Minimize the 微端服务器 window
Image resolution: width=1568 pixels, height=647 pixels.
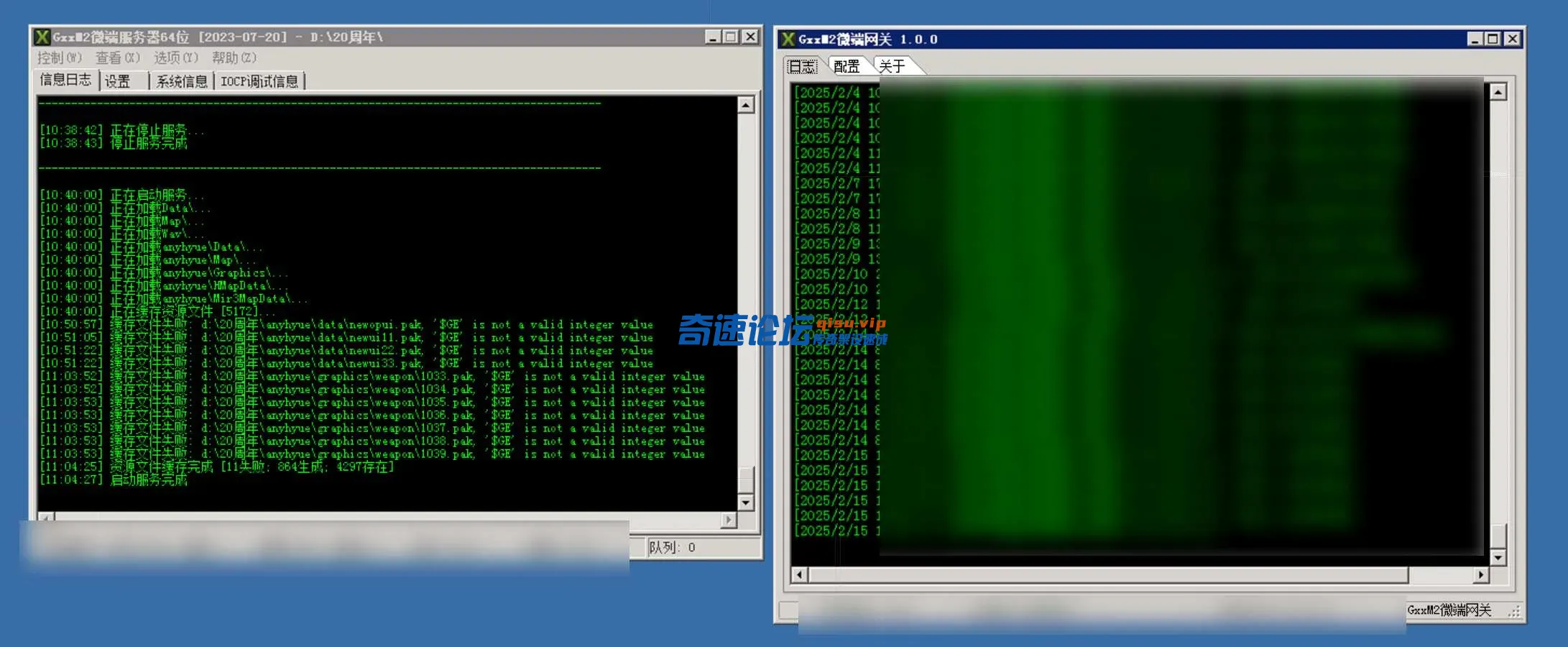click(x=713, y=37)
